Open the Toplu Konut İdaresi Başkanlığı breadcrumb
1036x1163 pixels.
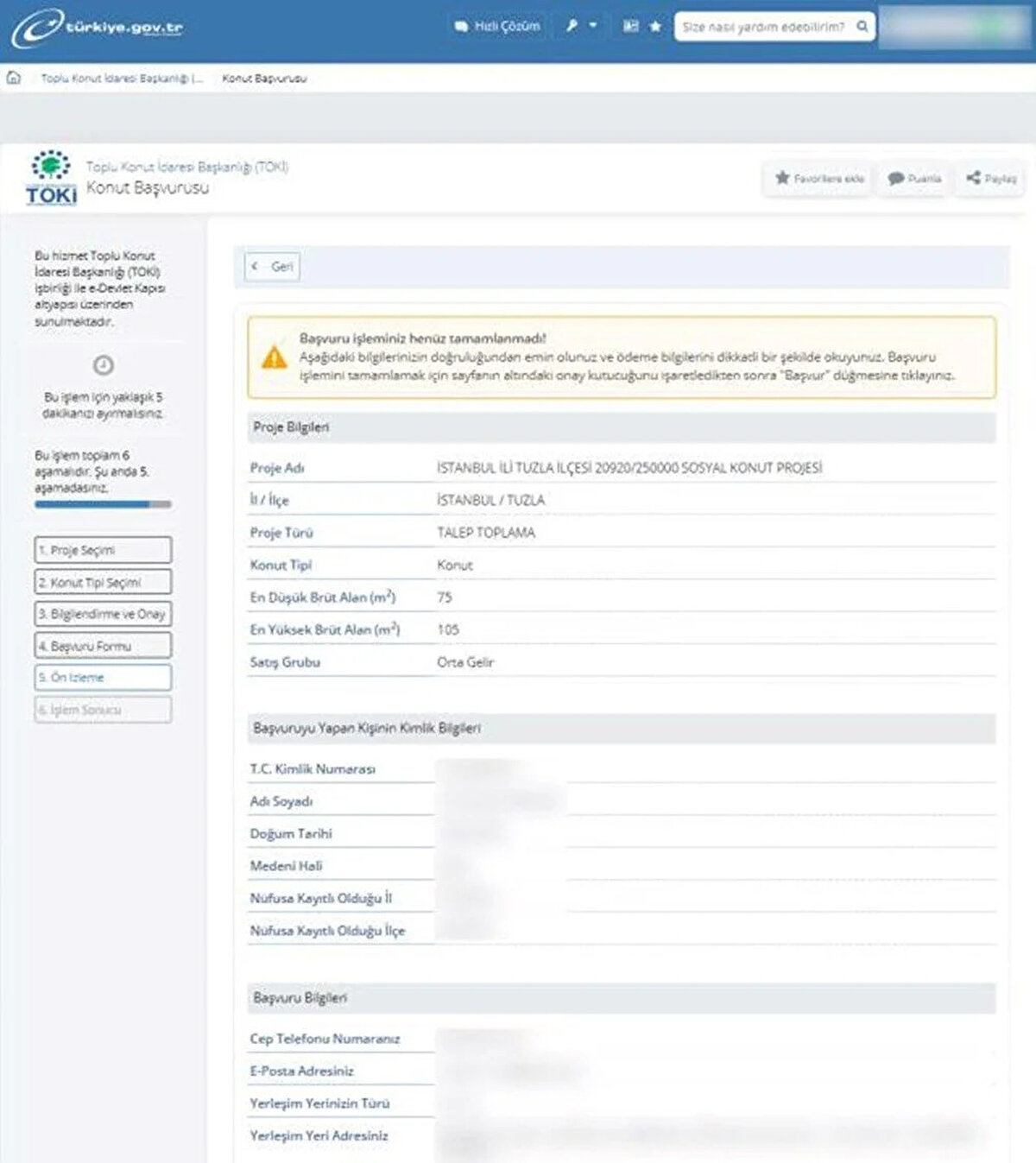[122, 79]
